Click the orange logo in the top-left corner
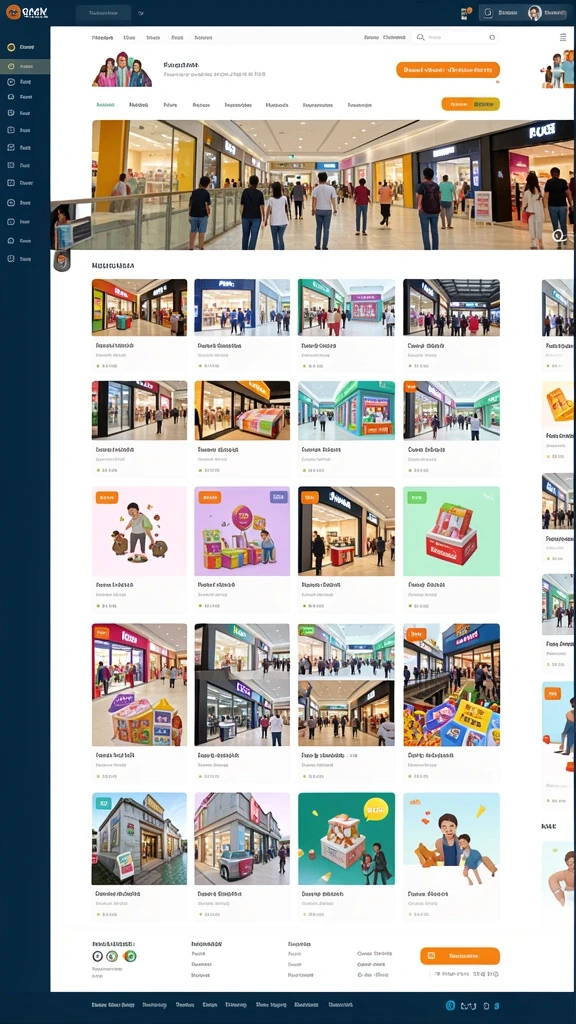Image resolution: width=576 pixels, height=1024 pixels. click(x=13, y=12)
